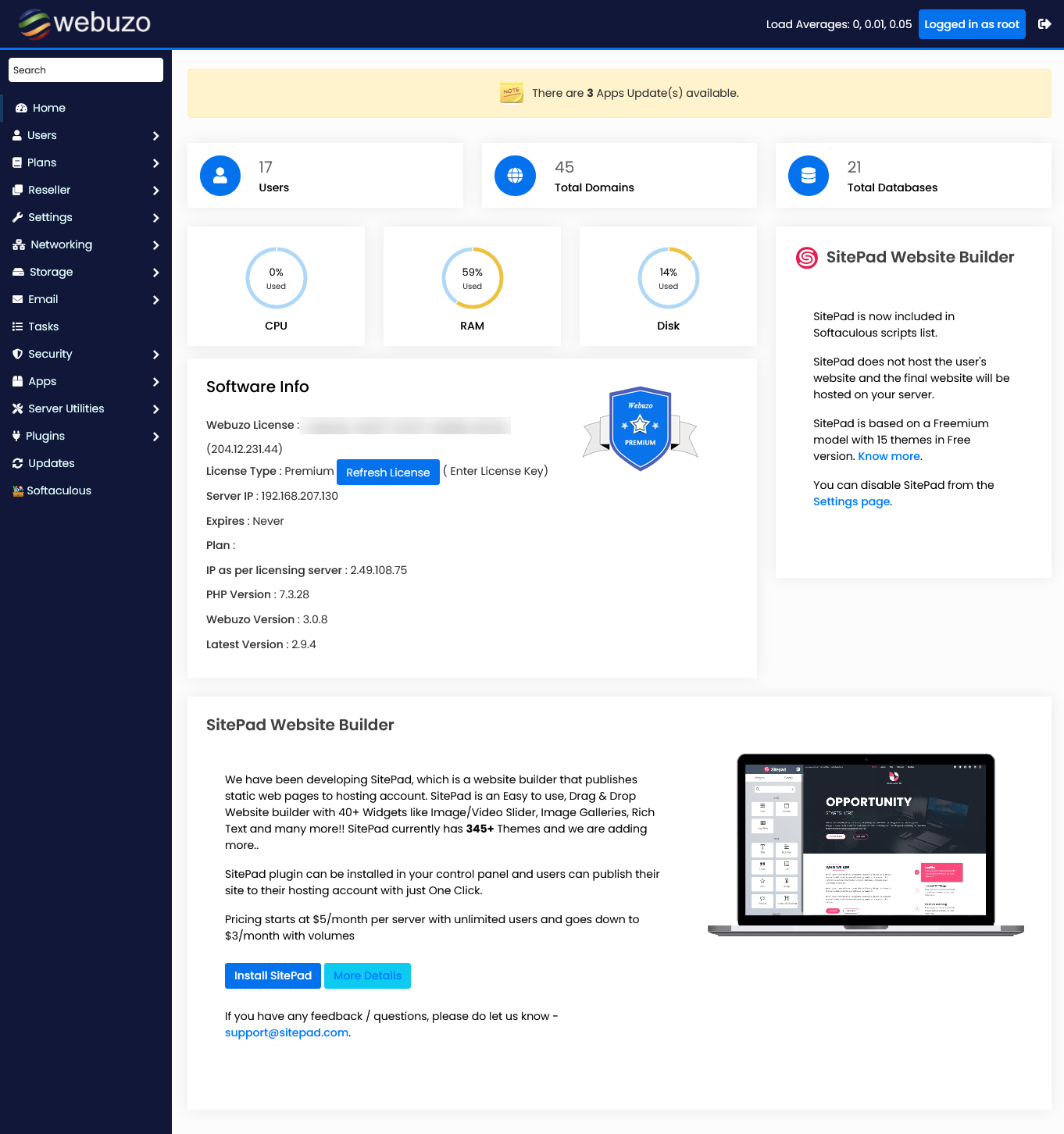Open the Settings page link
1064x1134 pixels.
click(852, 501)
